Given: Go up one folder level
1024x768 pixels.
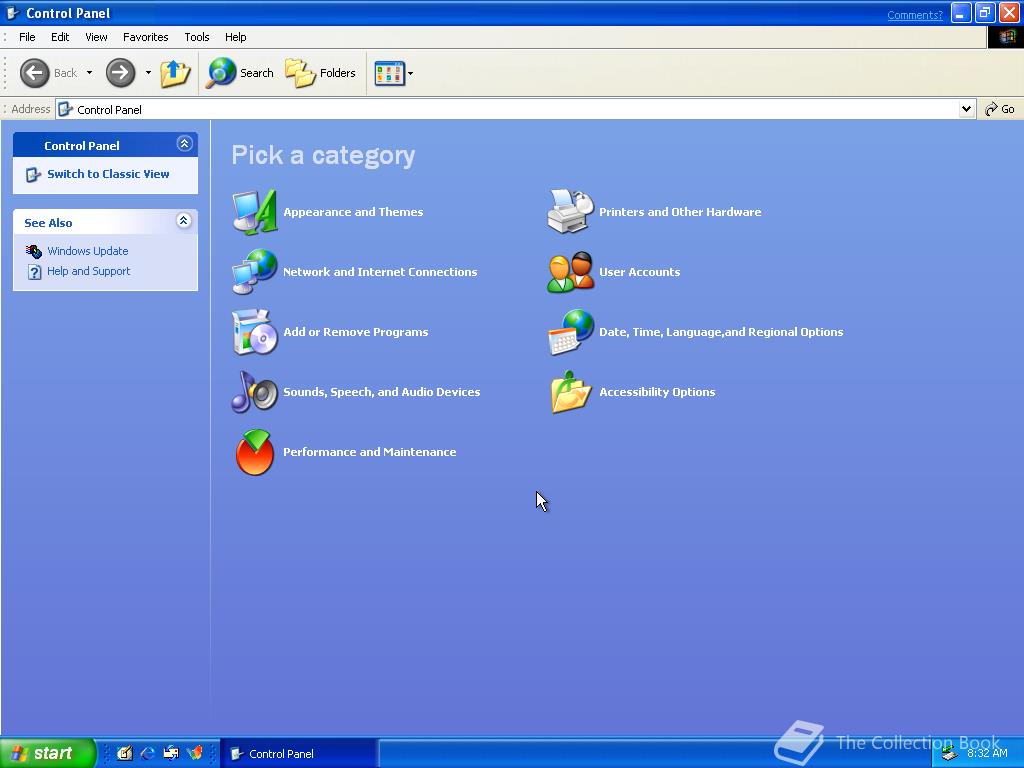Looking at the screenshot, I should [174, 72].
